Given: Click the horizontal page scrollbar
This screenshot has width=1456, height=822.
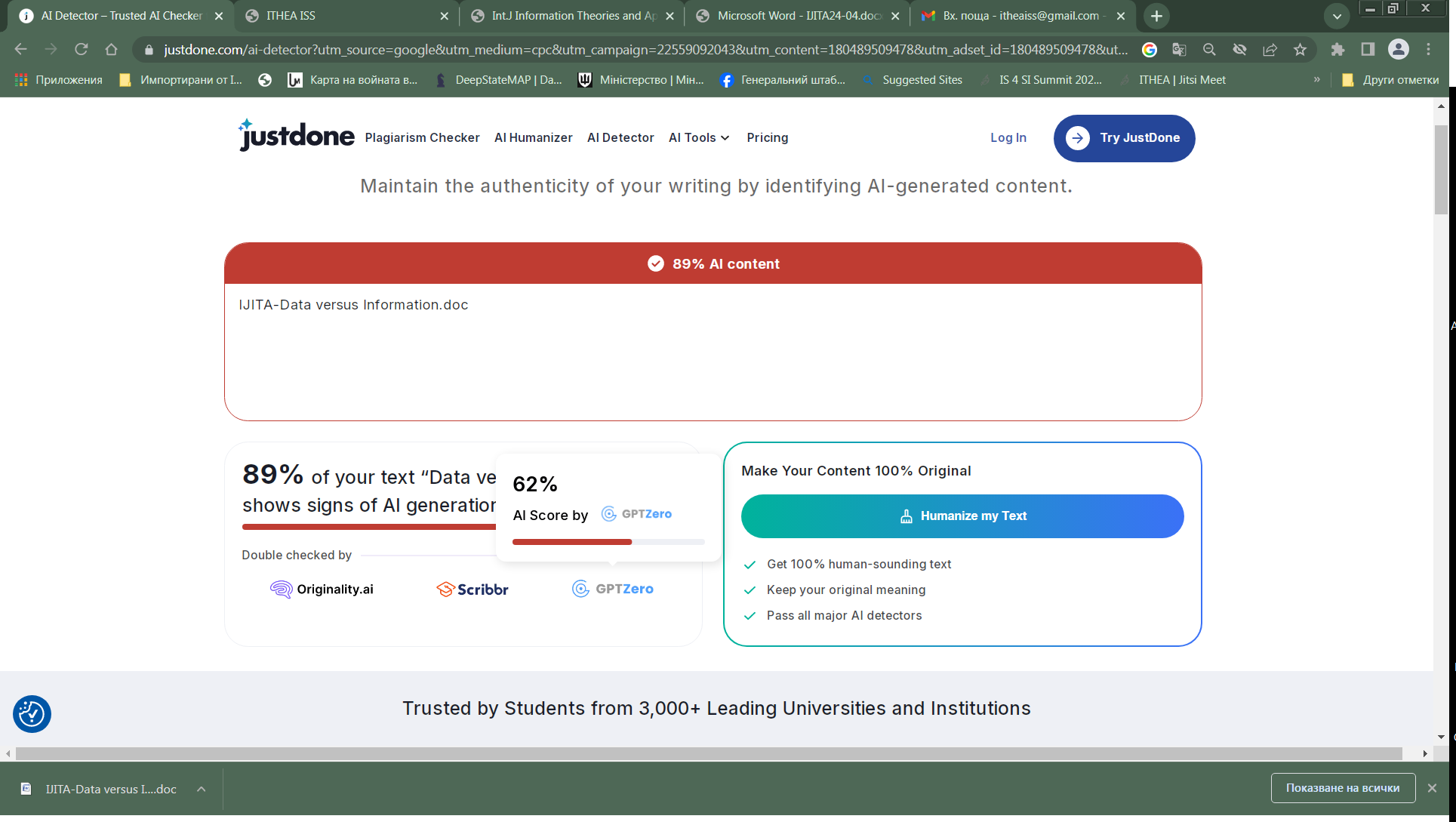Looking at the screenshot, I should 708,753.
